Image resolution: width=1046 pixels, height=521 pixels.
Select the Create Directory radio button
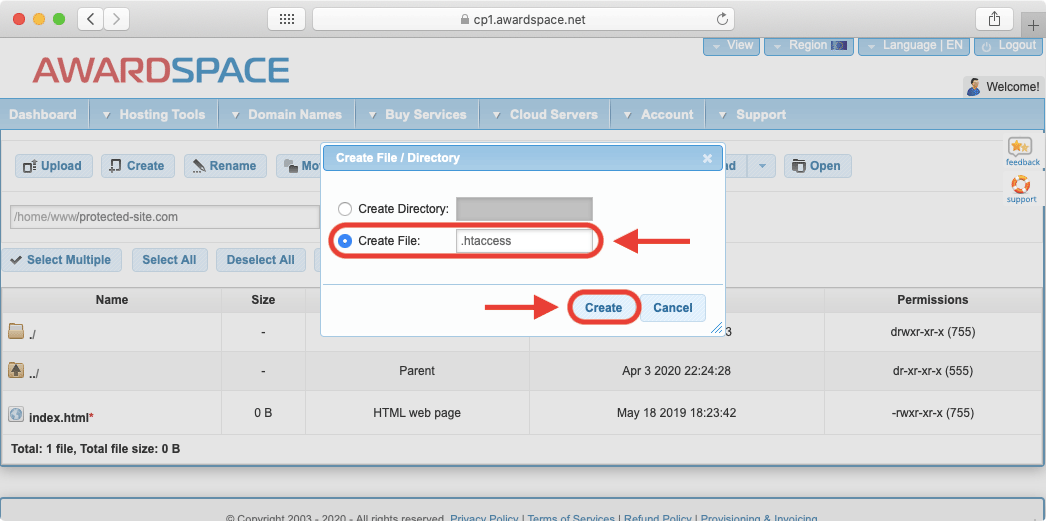pyautogui.click(x=344, y=209)
